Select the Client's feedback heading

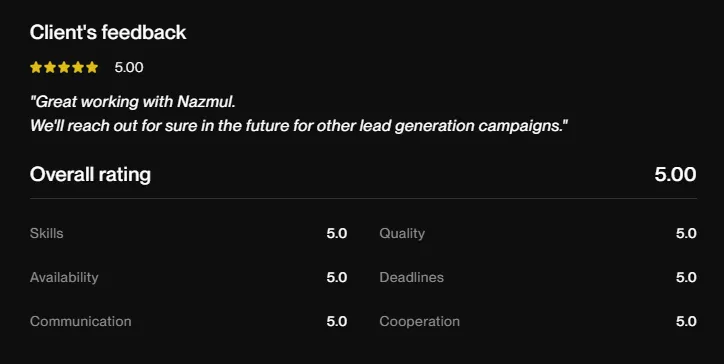pos(108,32)
